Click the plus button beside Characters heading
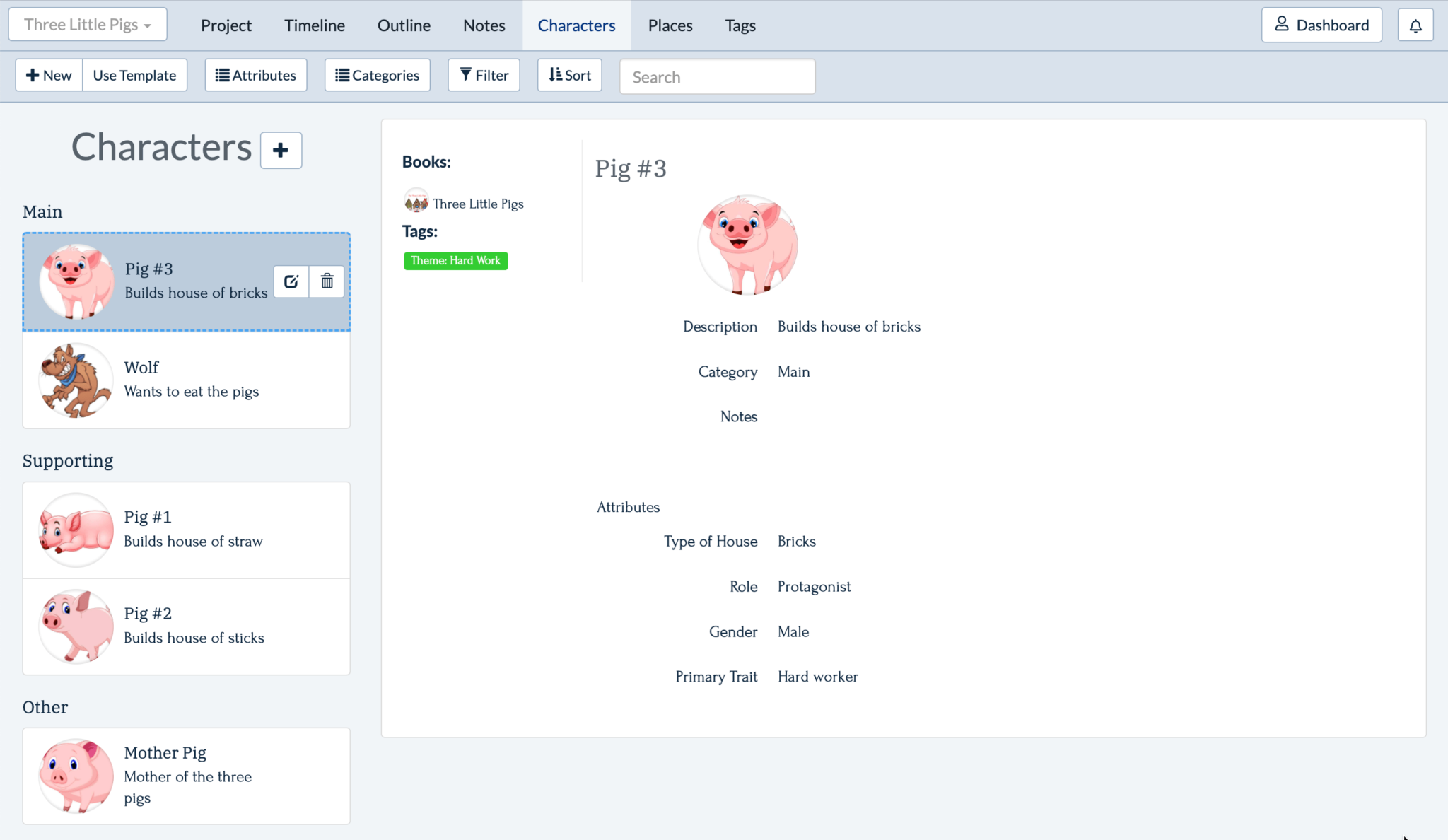The image size is (1448, 840). point(281,150)
